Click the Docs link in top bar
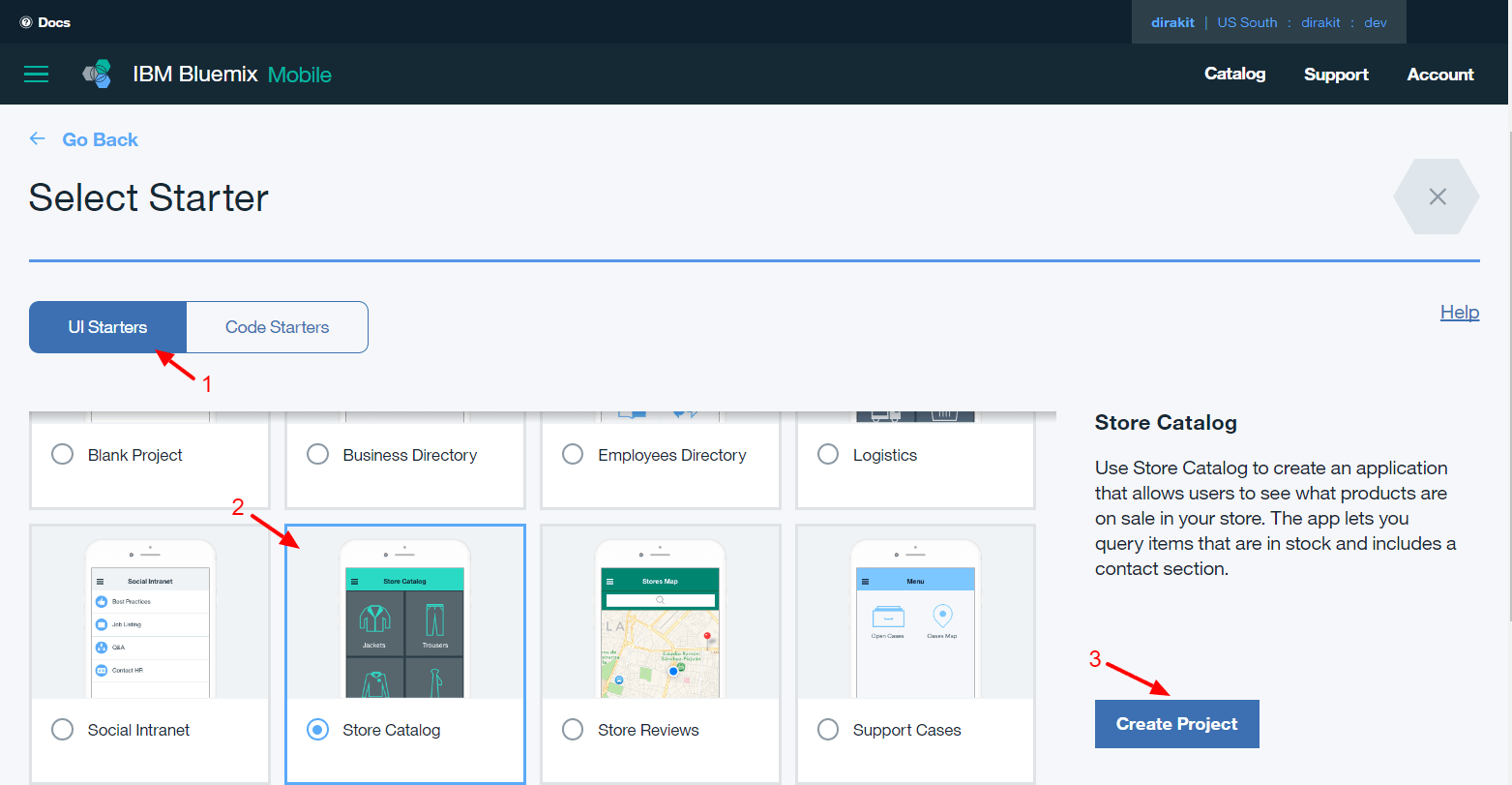The image size is (1512, 785). tap(54, 22)
